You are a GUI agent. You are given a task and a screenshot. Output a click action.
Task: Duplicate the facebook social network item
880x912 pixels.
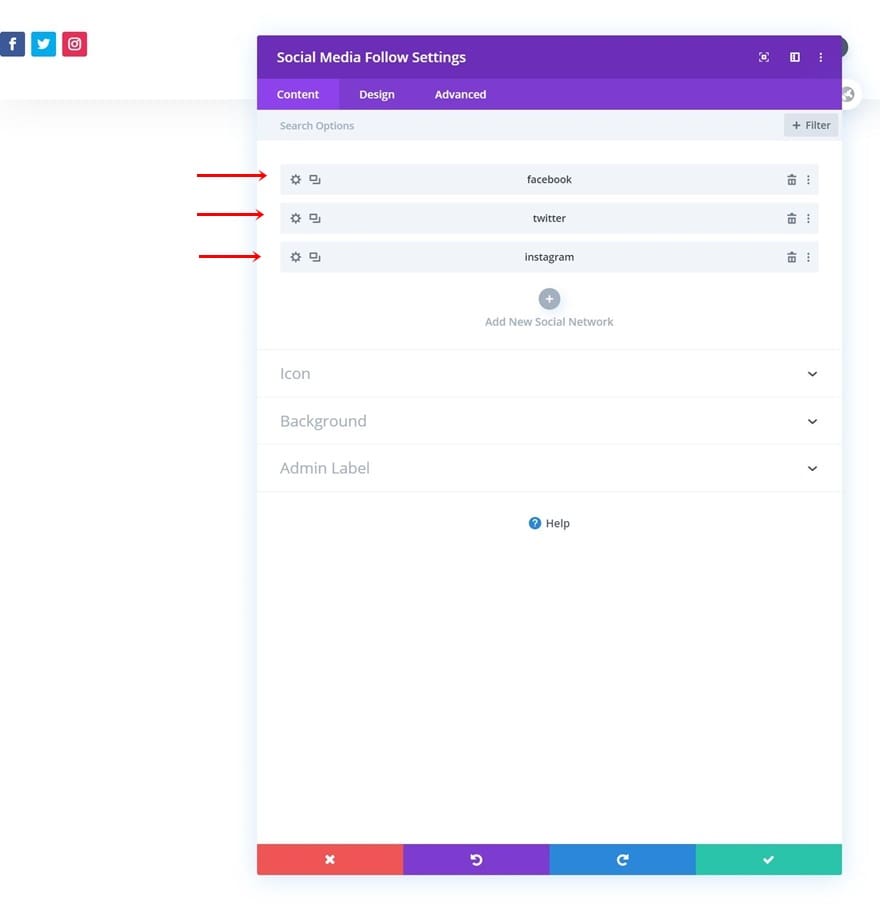pyautogui.click(x=315, y=179)
